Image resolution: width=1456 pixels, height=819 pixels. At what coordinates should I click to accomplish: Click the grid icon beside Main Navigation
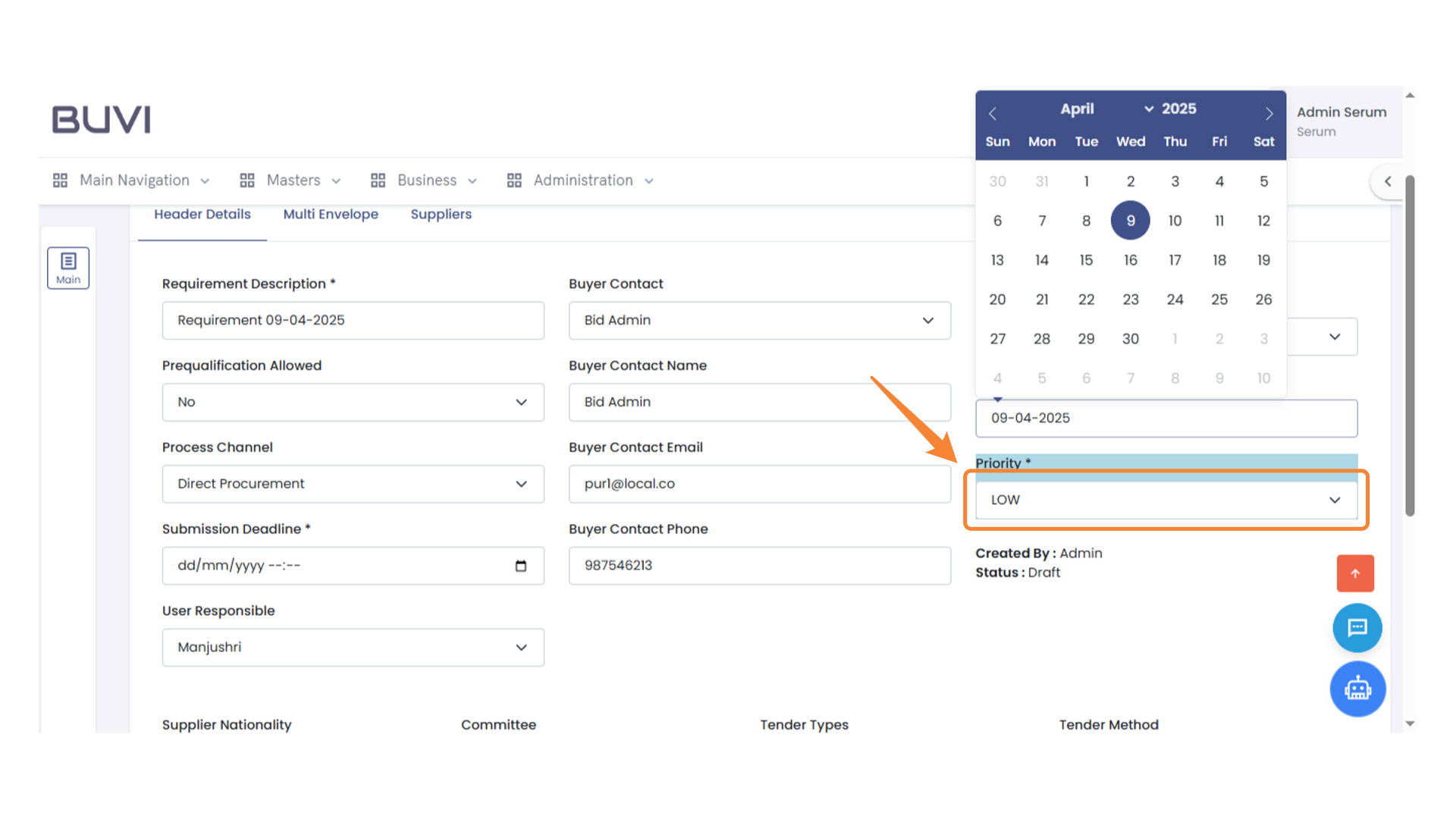[x=60, y=180]
